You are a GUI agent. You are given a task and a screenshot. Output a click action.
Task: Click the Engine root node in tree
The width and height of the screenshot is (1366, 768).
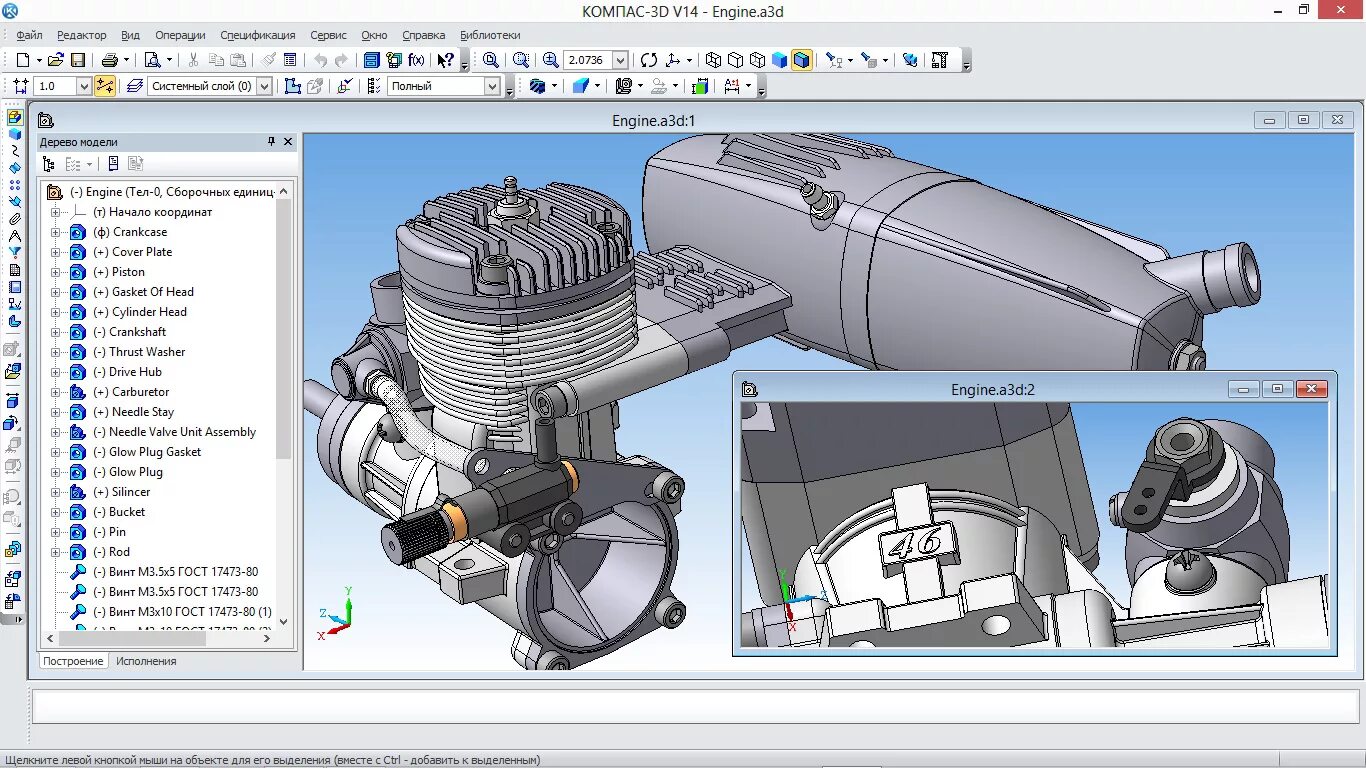pyautogui.click(x=160, y=192)
